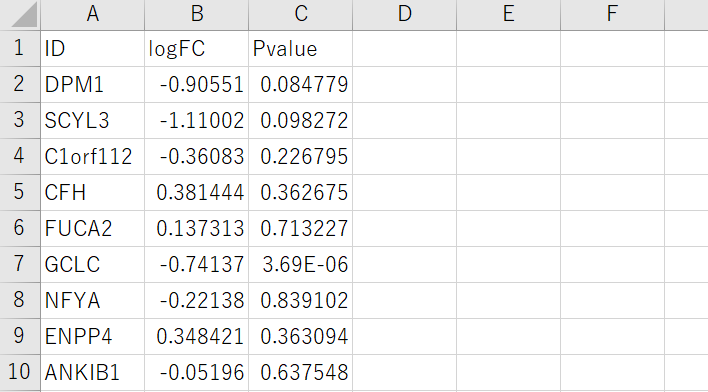Image resolution: width=708 pixels, height=392 pixels.
Task: Click logFC value -0.90551
Action: [x=196, y=84]
